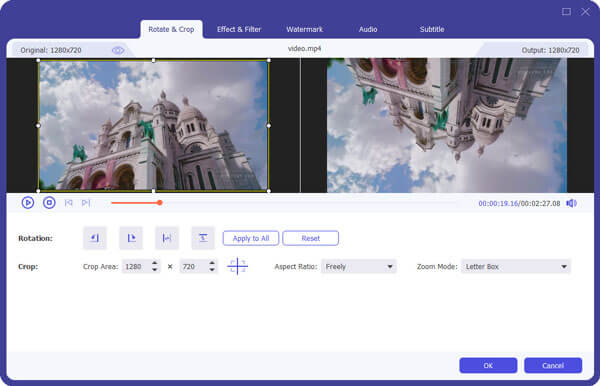Stop the video playback
Screen dimensions: 600x386
(49, 203)
